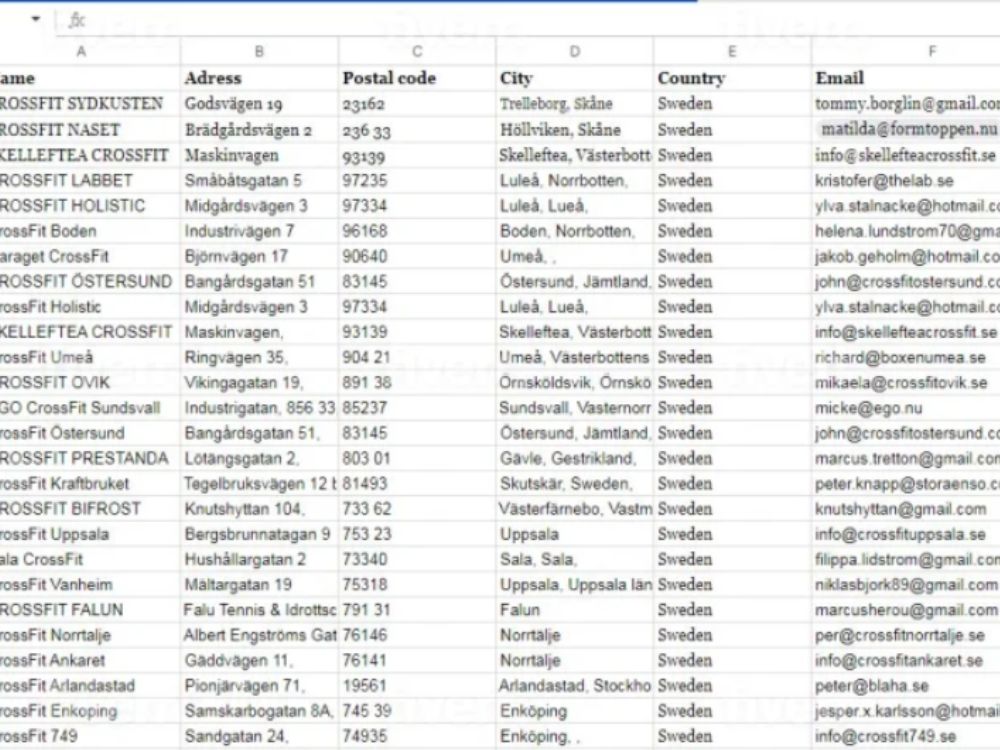Select email 'matilda@formtoppen.nu'
The image size is (1000, 750).
pyautogui.click(x=906, y=130)
